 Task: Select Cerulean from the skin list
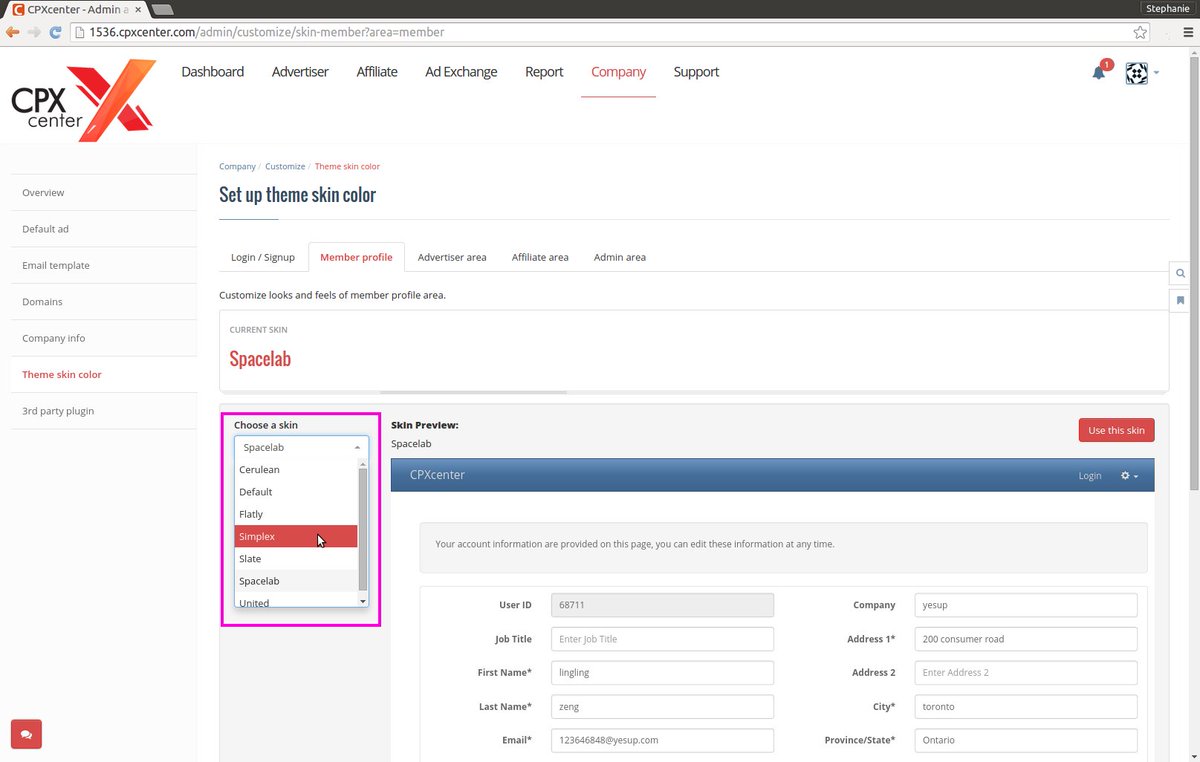click(x=259, y=469)
